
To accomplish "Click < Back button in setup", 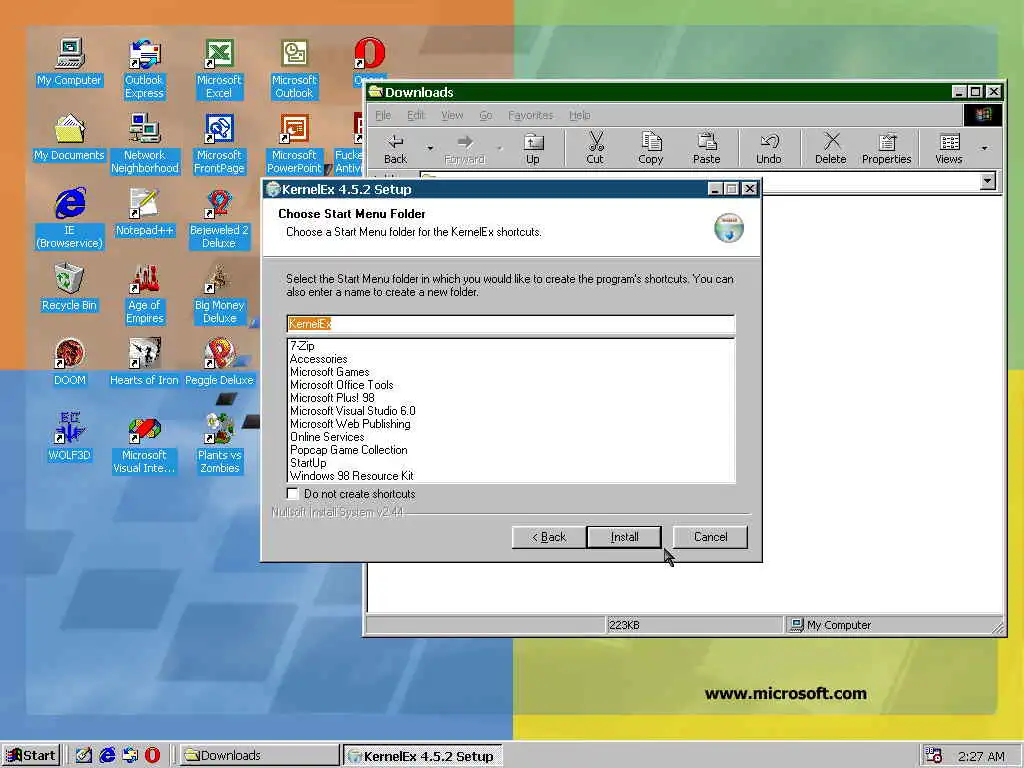I will pos(549,537).
